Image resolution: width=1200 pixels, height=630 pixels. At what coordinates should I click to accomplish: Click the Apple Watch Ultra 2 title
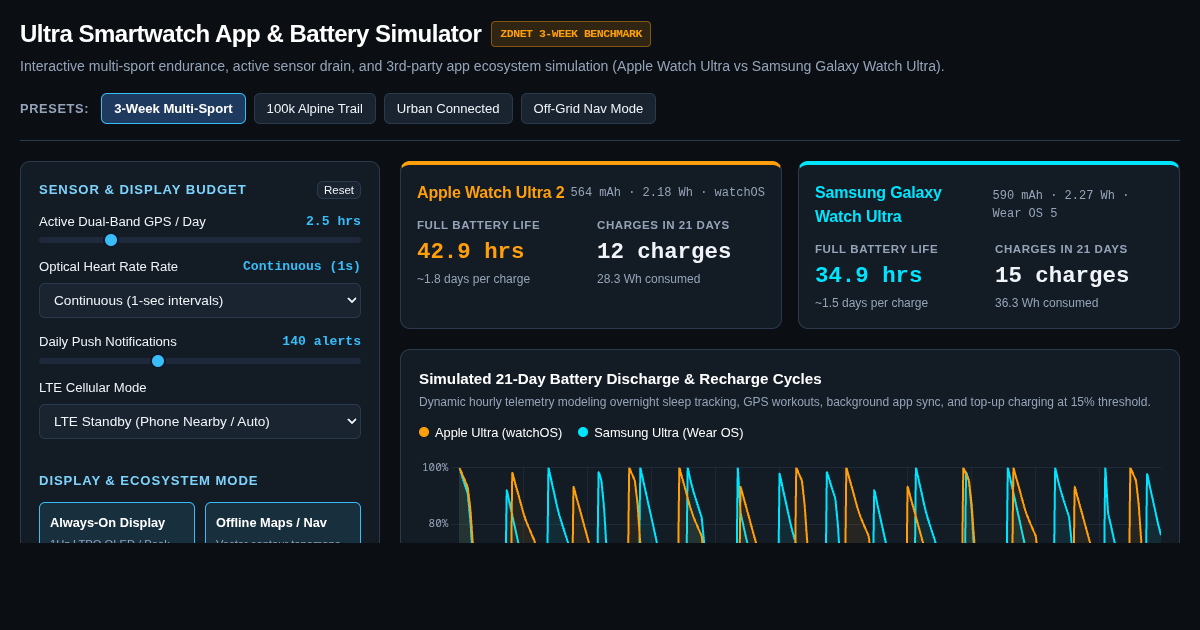click(491, 192)
